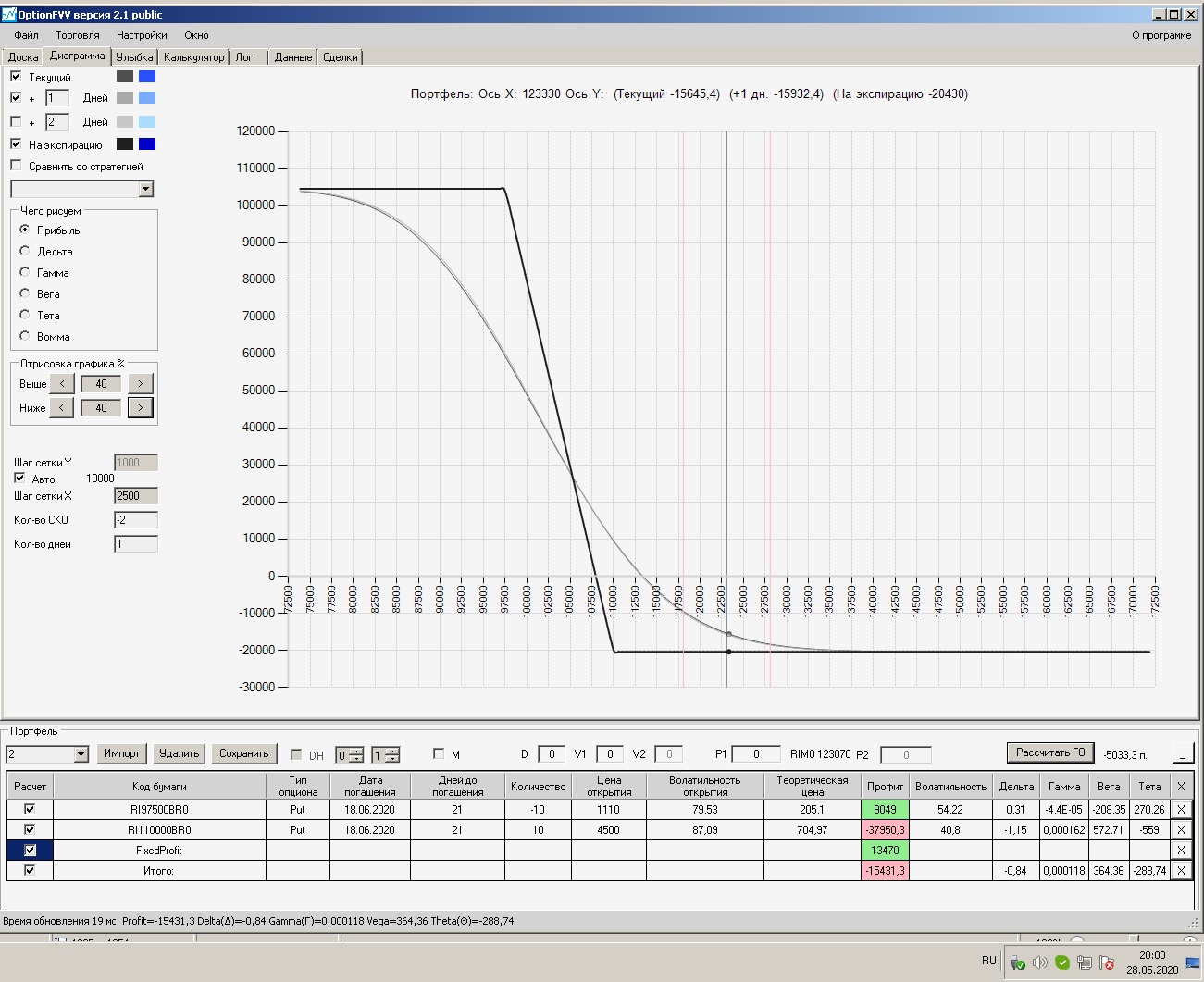
Task: Open the volume speaker tray icon
Action: point(1040,963)
